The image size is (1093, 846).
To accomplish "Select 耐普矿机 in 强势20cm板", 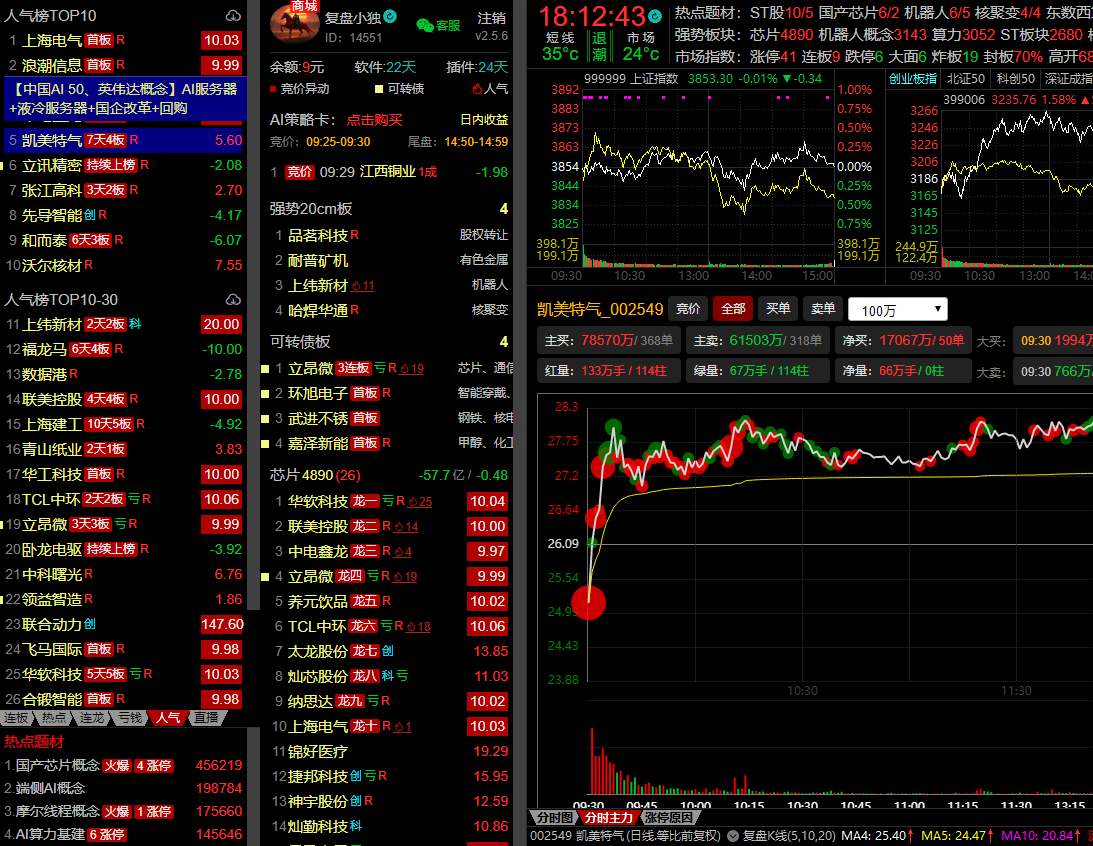I will pyautogui.click(x=389, y=261).
